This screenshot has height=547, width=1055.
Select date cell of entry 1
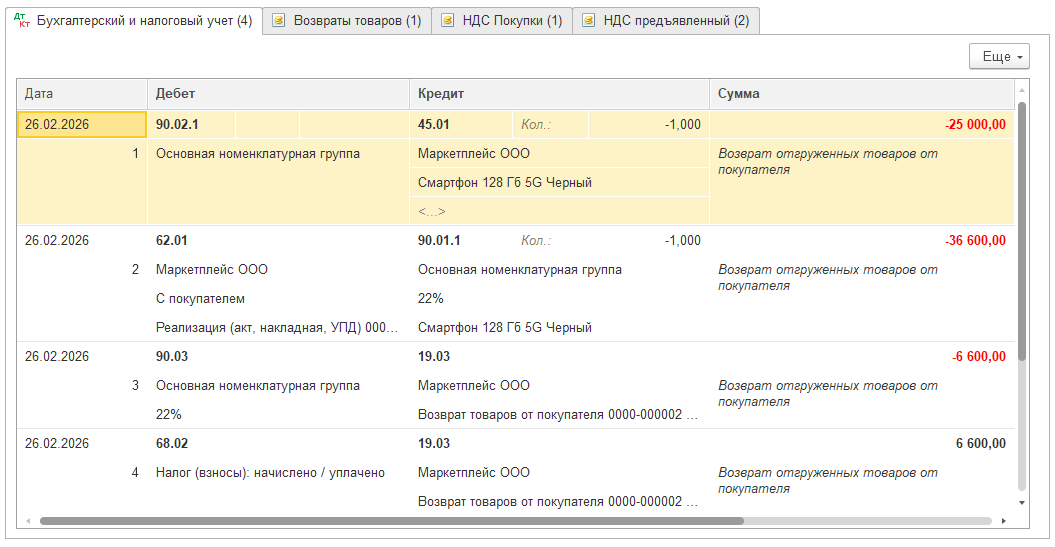(82, 124)
